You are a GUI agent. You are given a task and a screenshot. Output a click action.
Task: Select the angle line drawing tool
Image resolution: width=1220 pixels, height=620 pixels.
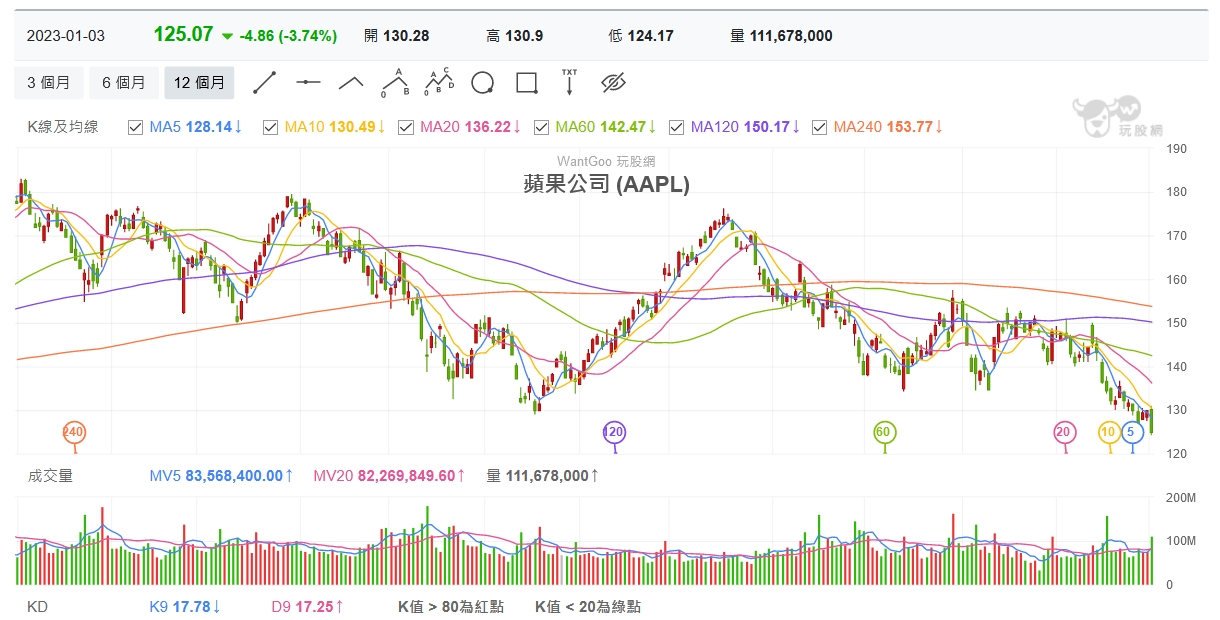(351, 83)
